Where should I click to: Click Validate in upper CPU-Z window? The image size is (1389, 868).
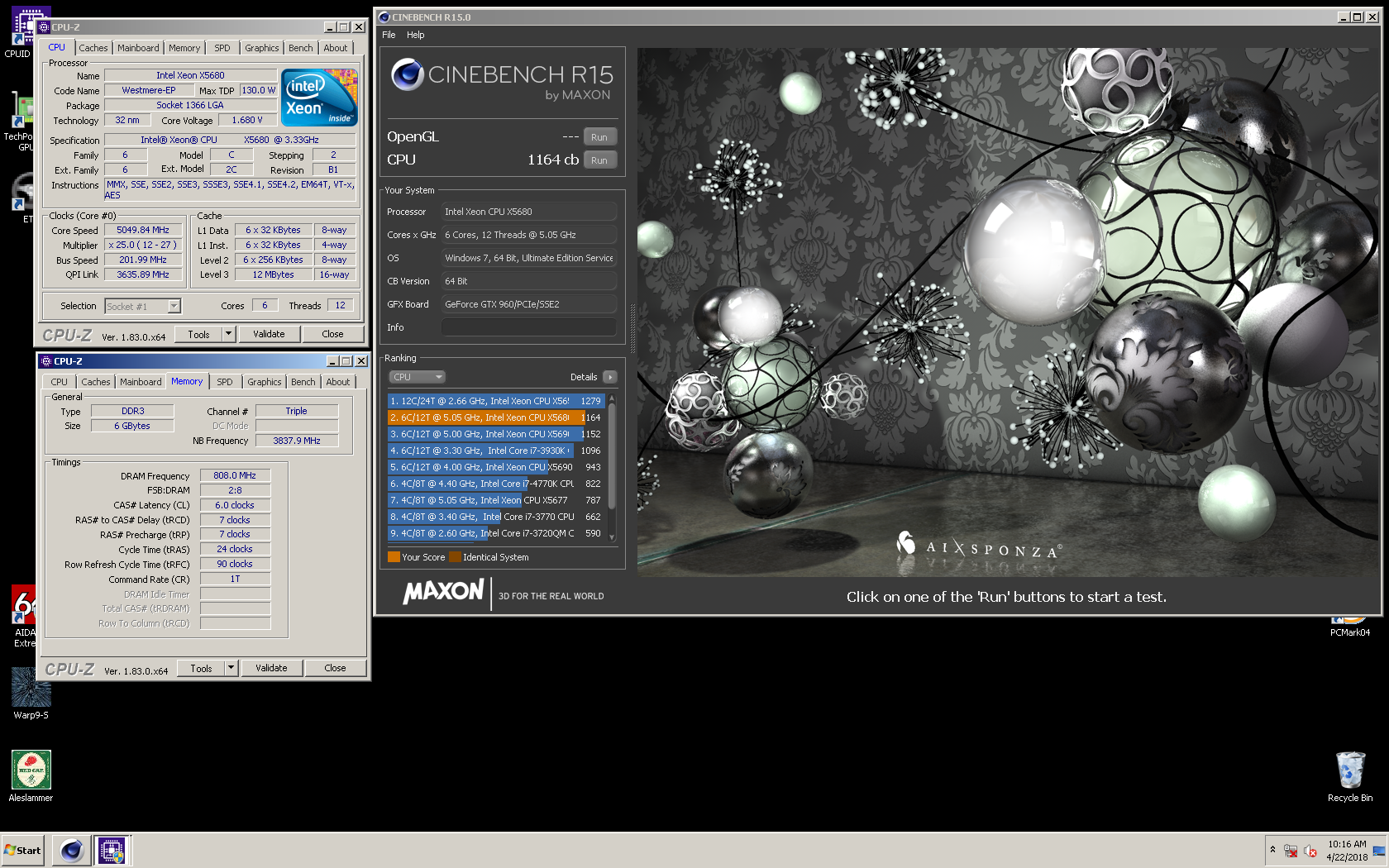tap(269, 334)
